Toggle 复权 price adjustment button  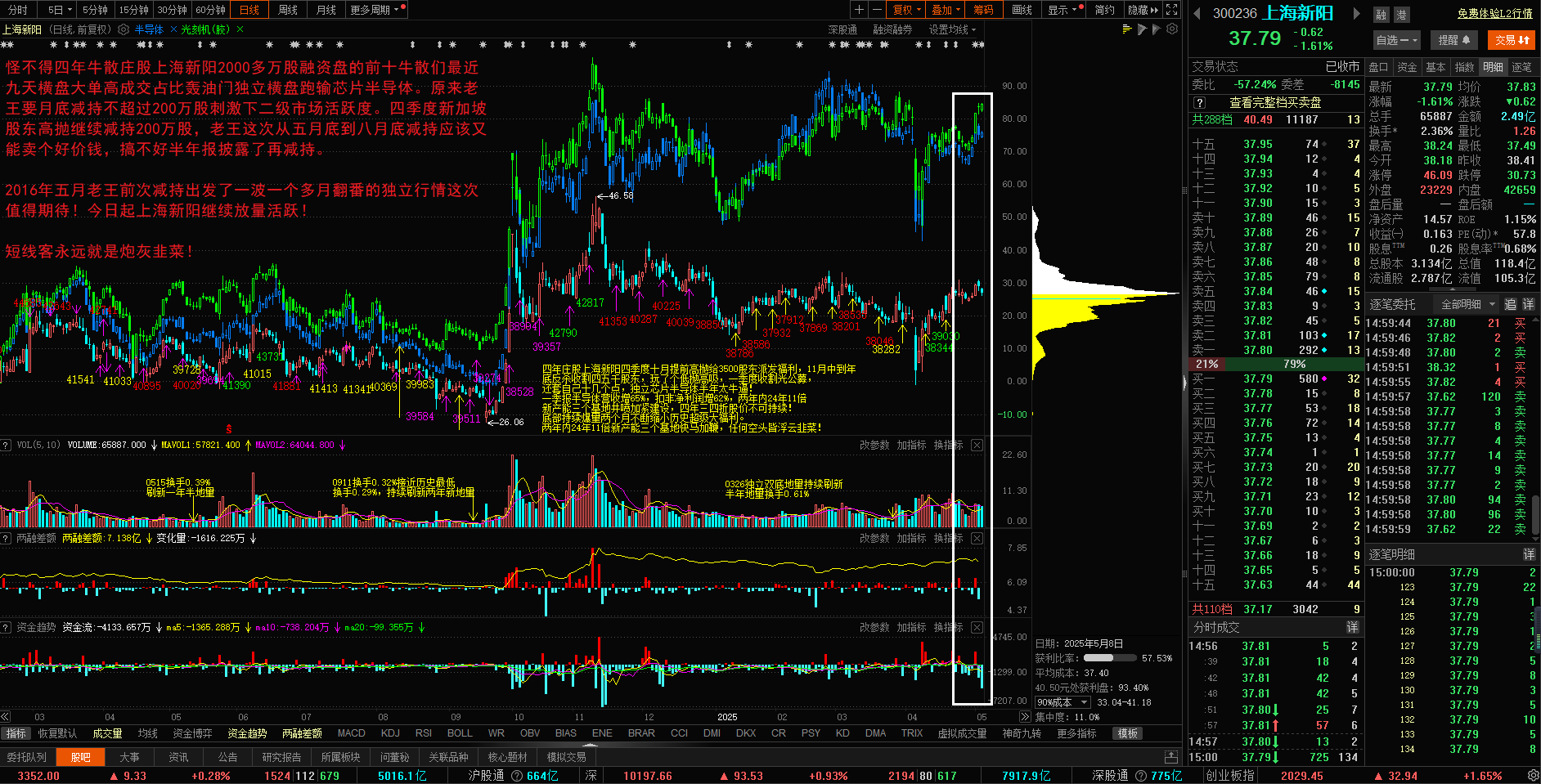(907, 10)
